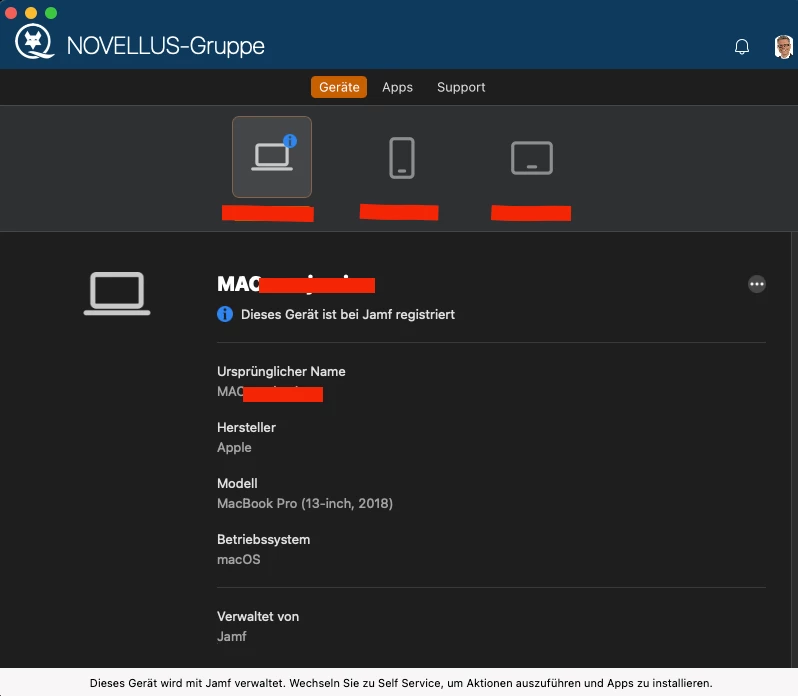
Task: Click the bottom Self Service info banner
Action: coord(399,682)
